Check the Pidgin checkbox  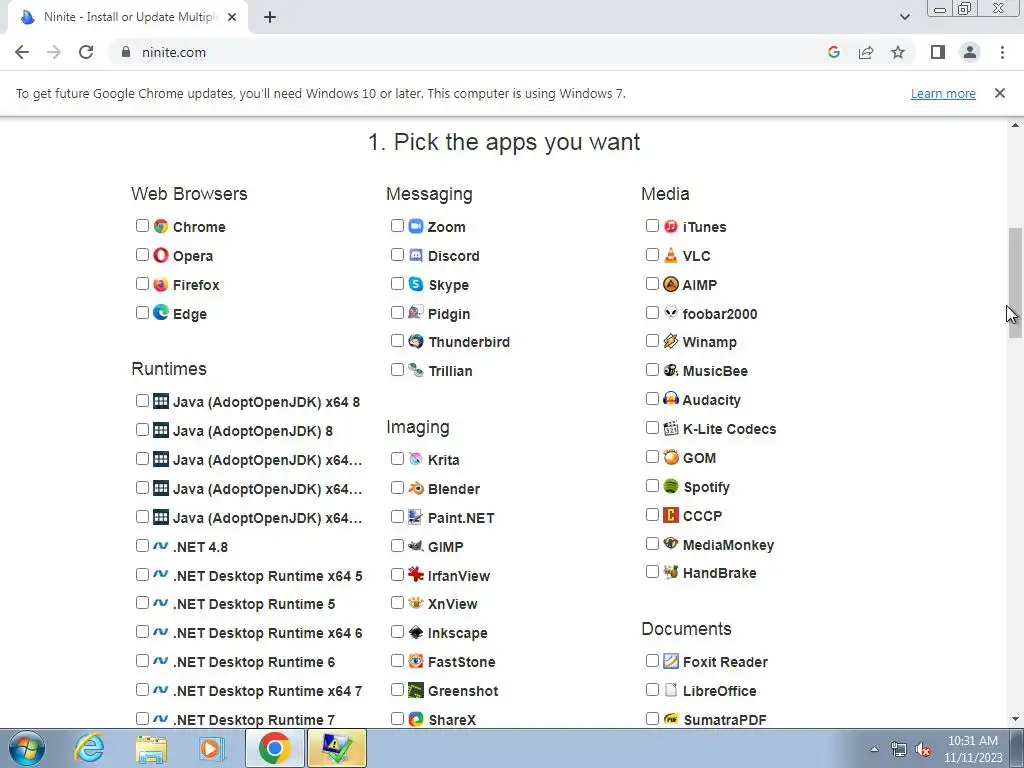[397, 312]
